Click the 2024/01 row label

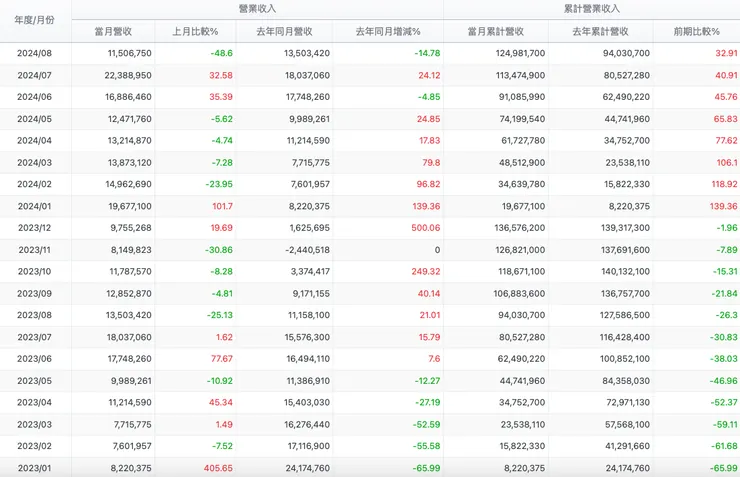pyautogui.click(x=34, y=207)
